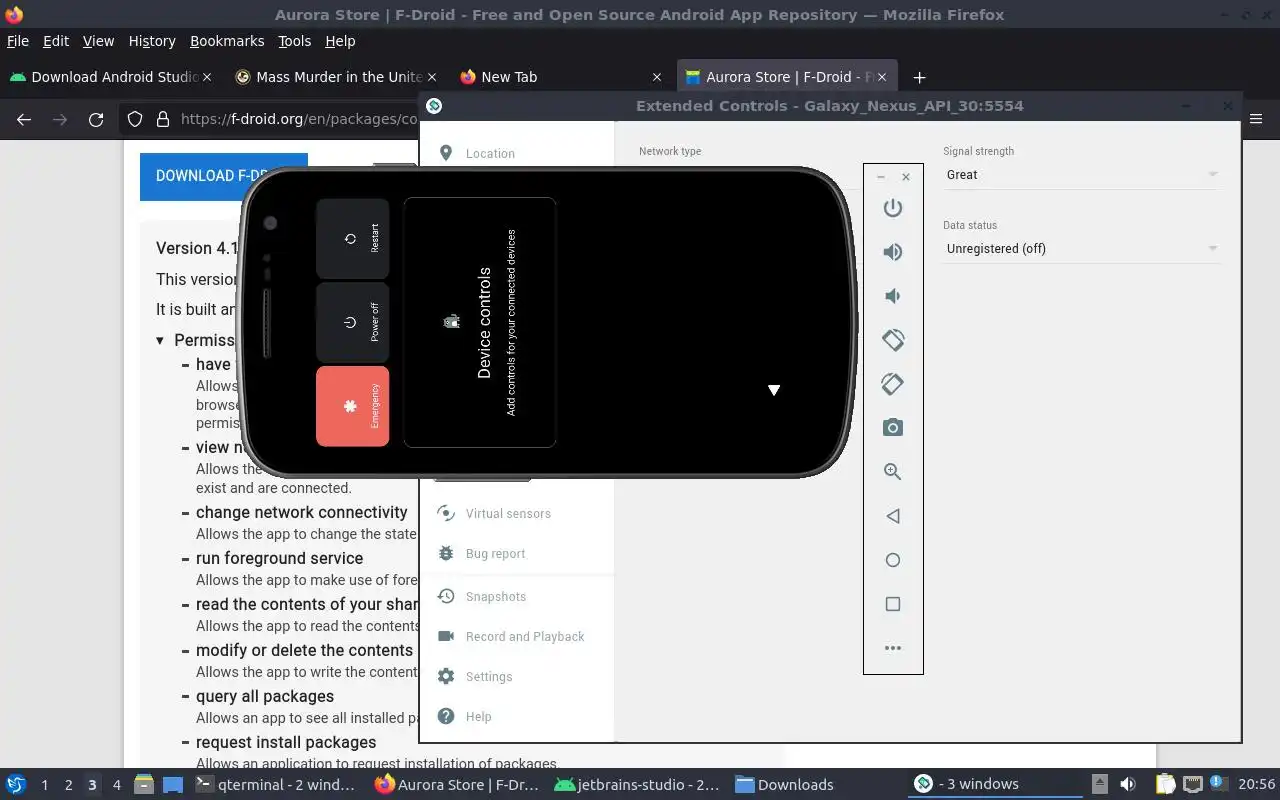The width and height of the screenshot is (1280, 800).
Task: Open Data status dropdown showing Unregistered (off)
Action: point(1081,249)
